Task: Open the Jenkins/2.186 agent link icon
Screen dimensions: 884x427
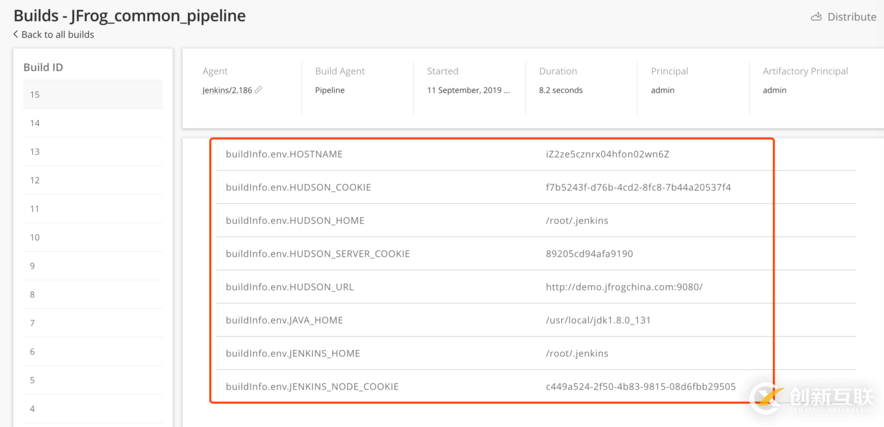Action: (258, 90)
